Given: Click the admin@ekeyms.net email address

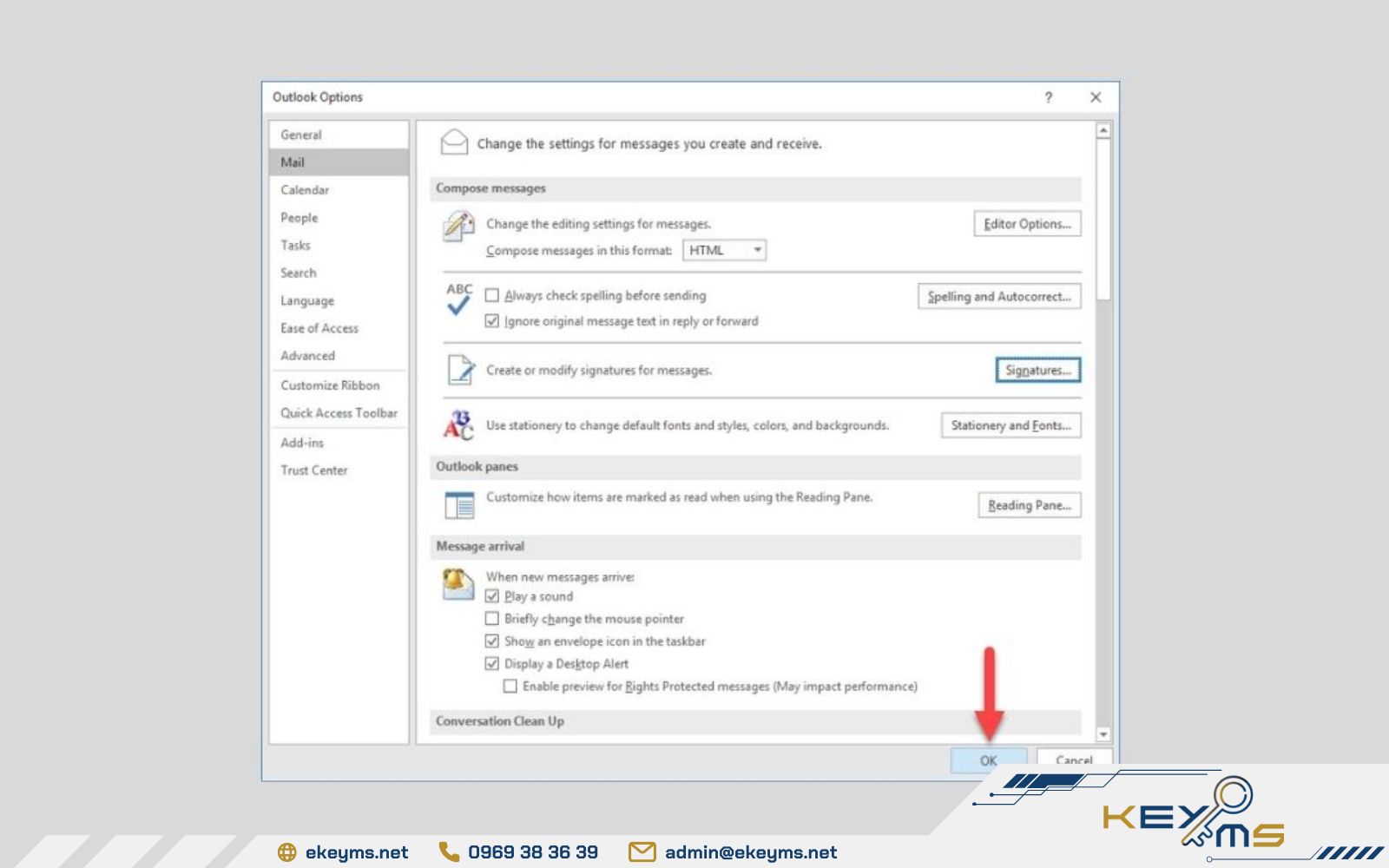Looking at the screenshot, I should coord(751,852).
